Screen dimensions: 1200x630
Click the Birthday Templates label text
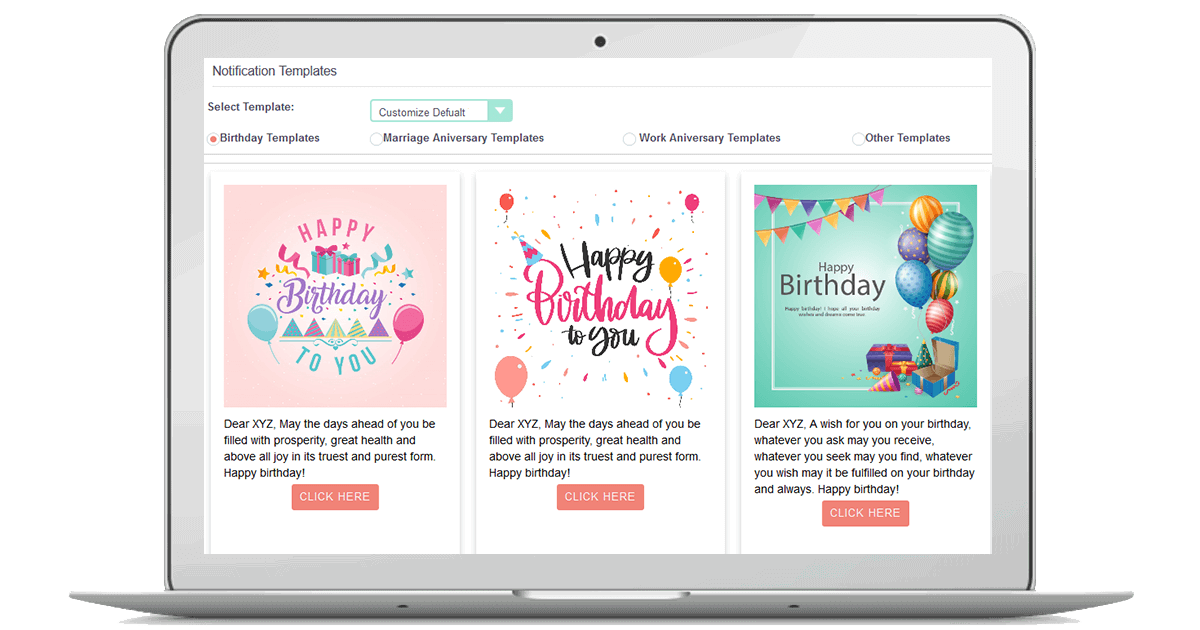point(270,138)
